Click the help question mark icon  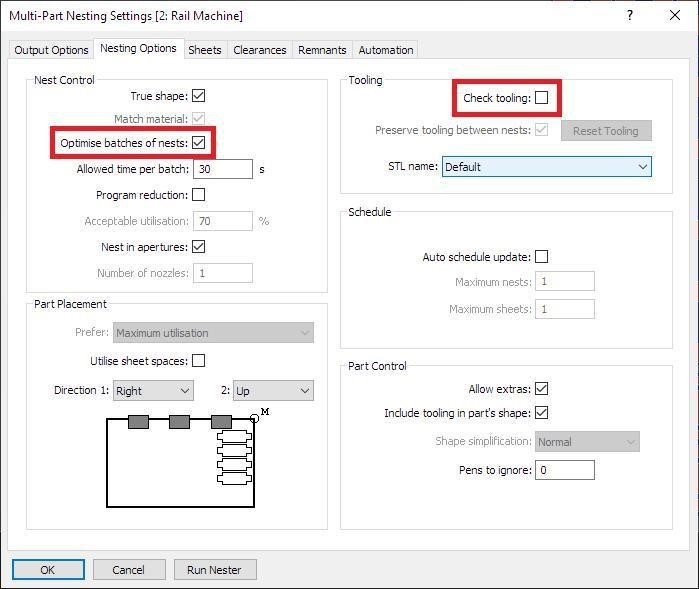coord(629,15)
